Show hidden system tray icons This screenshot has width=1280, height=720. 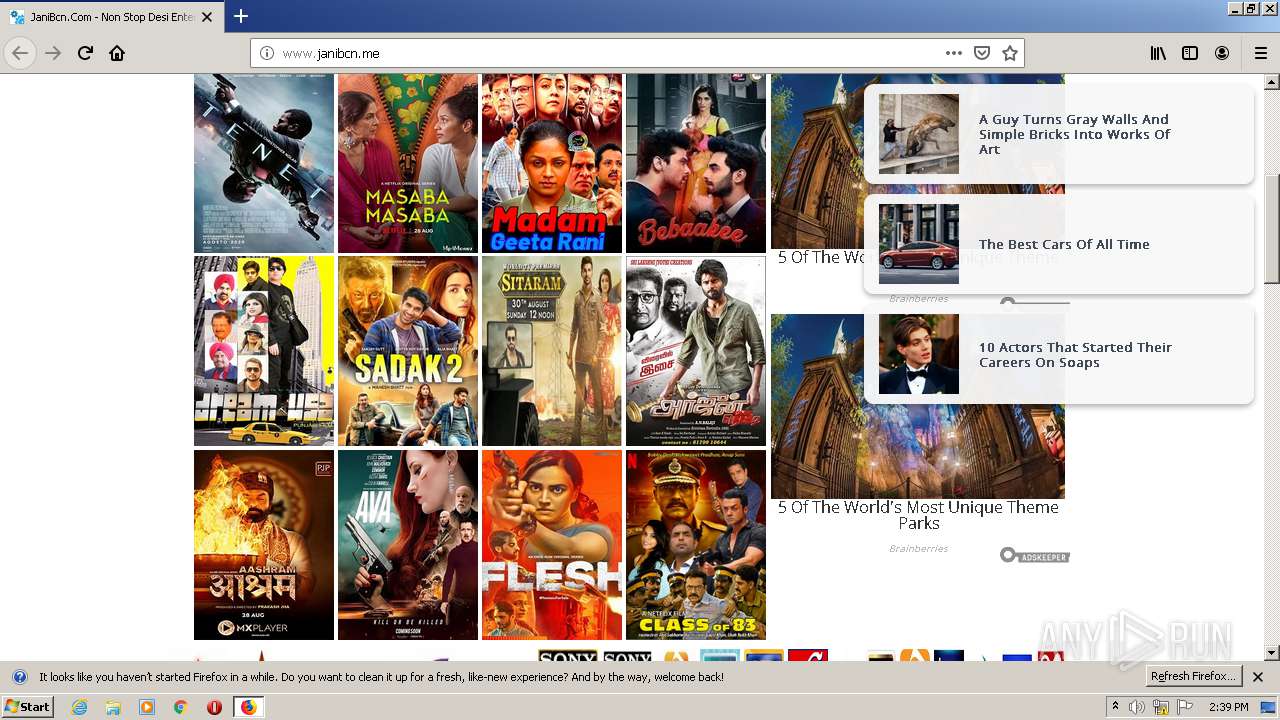coord(1115,707)
